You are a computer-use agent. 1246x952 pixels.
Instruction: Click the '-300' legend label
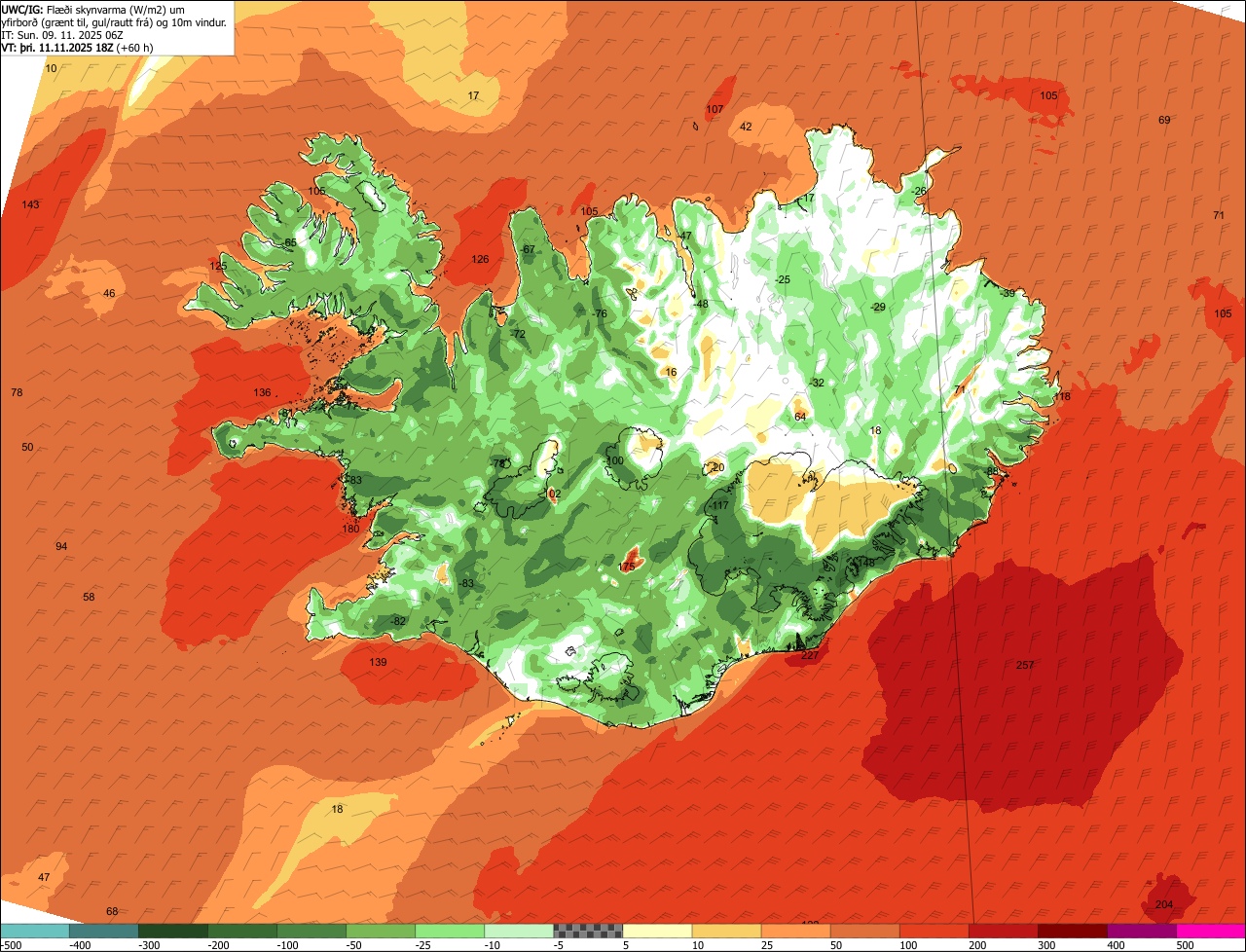[151, 945]
